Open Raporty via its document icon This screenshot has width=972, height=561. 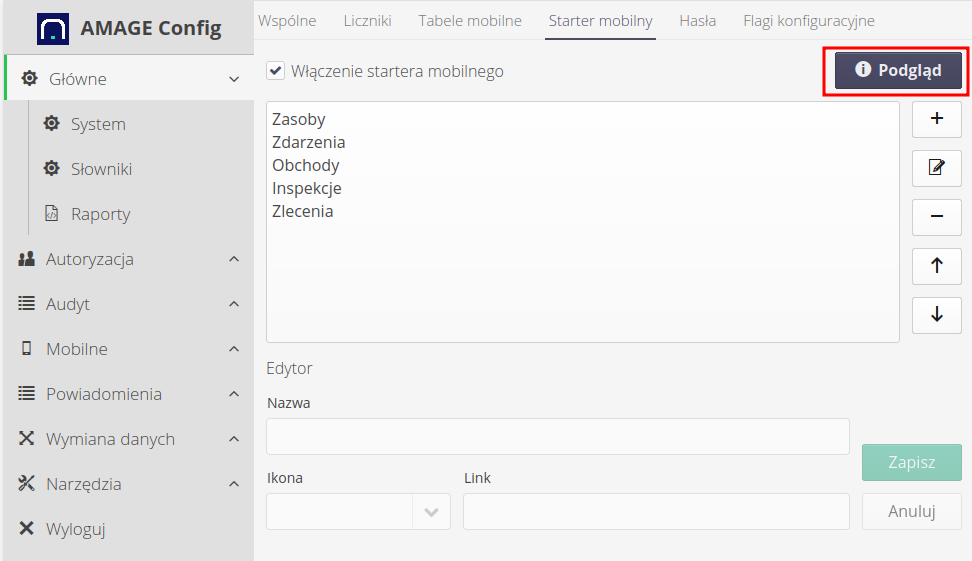tap(52, 214)
